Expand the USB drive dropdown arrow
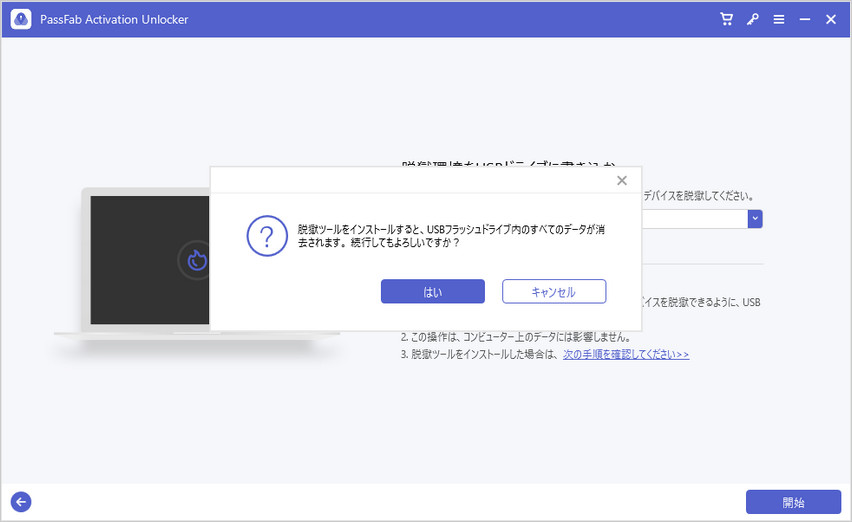Screen dimensions: 852x522 [x=756, y=218]
